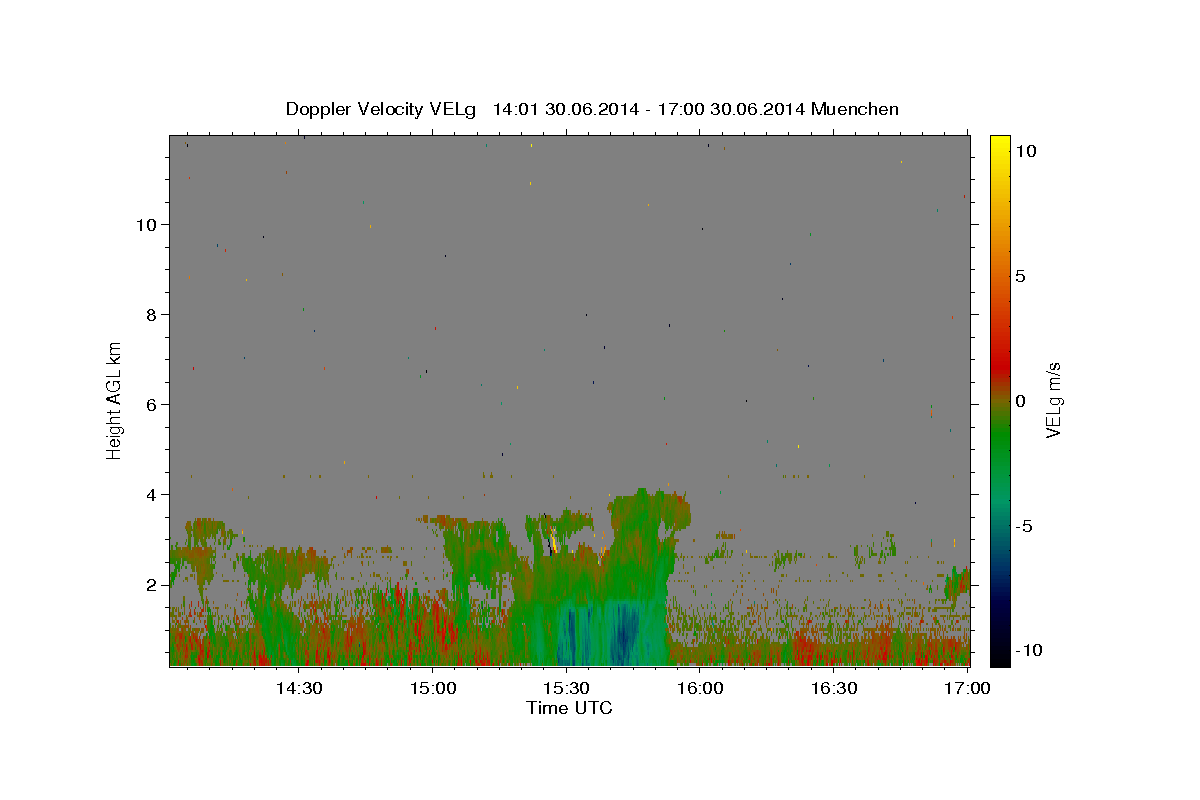Click the black bottom of the colorbar

[999, 655]
